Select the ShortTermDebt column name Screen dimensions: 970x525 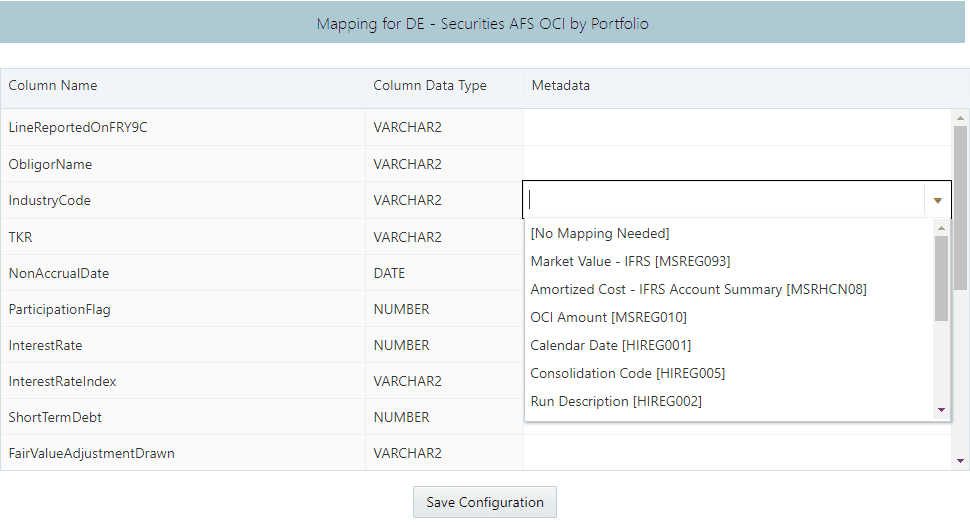pyautogui.click(x=55, y=417)
